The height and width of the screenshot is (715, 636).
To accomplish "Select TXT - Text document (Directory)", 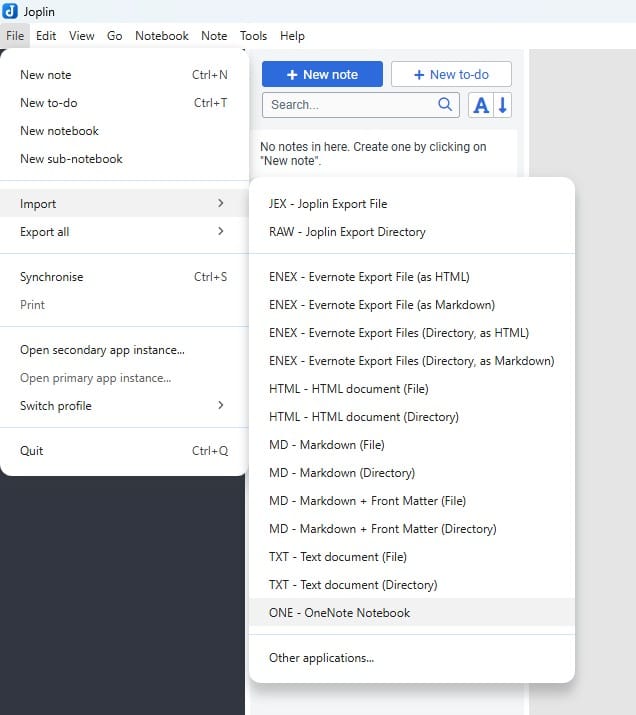I will [x=353, y=585].
